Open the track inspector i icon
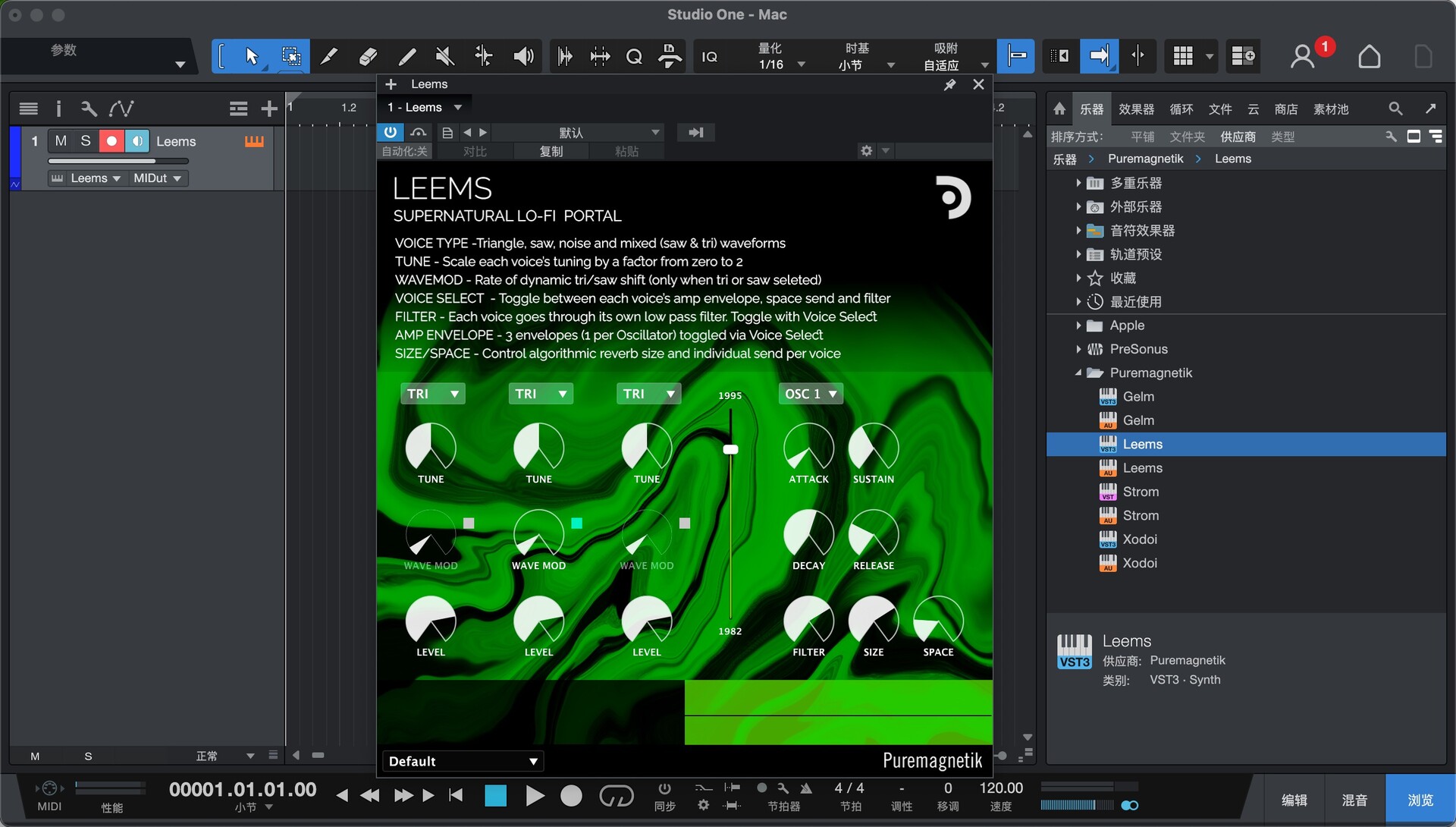 pyautogui.click(x=58, y=108)
